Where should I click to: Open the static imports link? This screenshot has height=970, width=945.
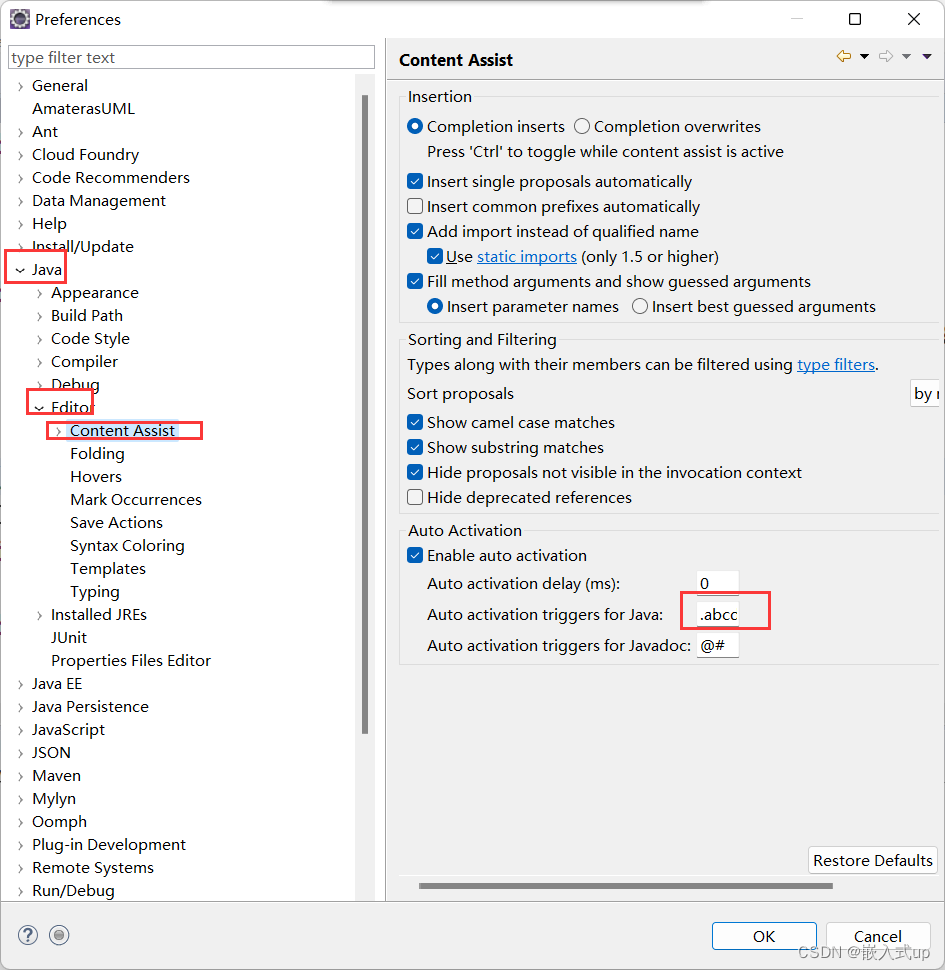526,257
